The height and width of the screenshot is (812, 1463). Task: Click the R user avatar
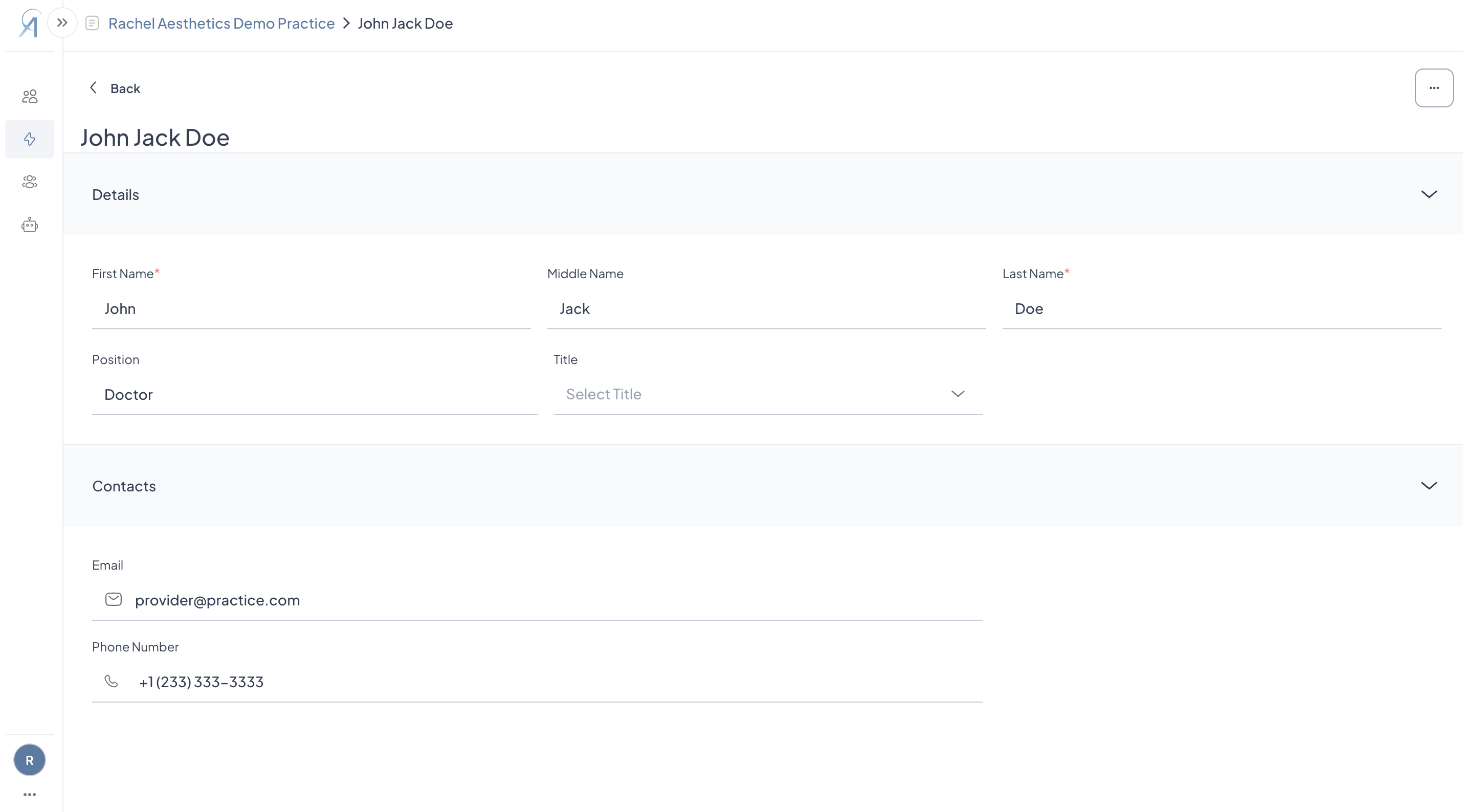pos(30,760)
